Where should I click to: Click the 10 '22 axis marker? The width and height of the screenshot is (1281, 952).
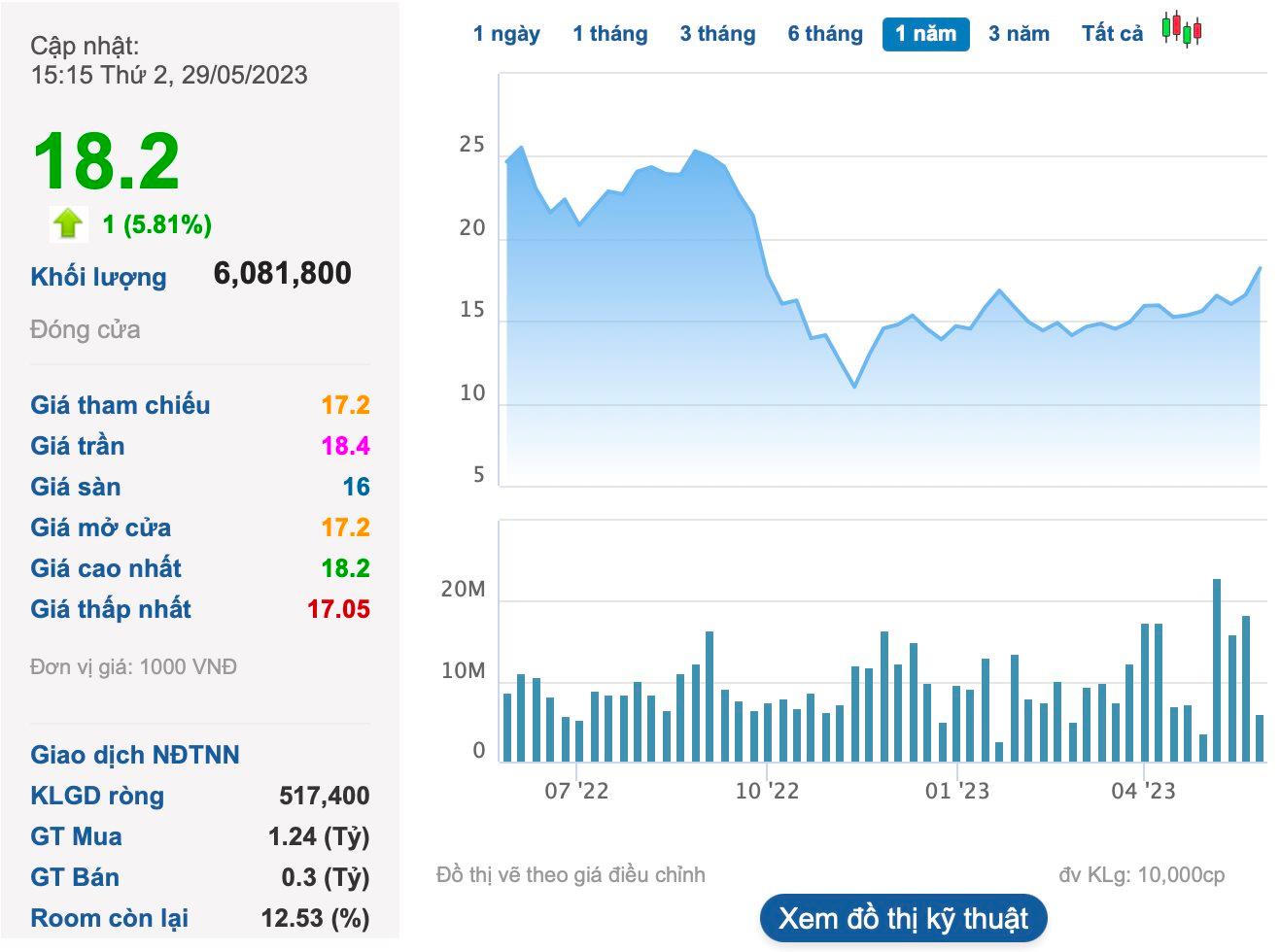pos(767,791)
